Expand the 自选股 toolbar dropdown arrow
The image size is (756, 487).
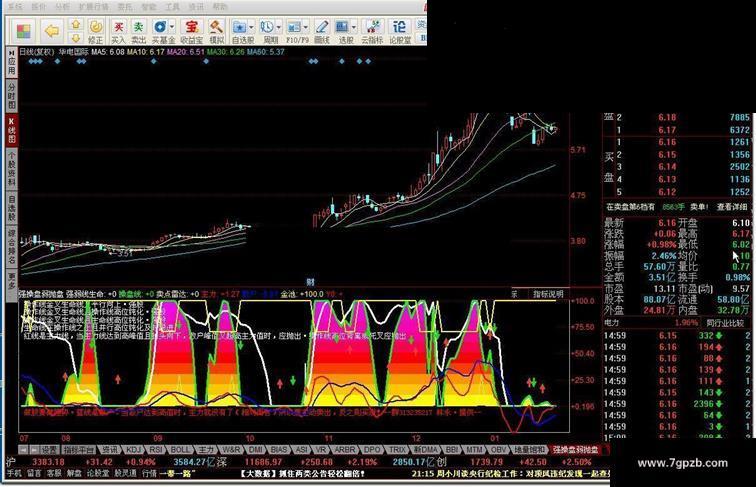coord(251,27)
